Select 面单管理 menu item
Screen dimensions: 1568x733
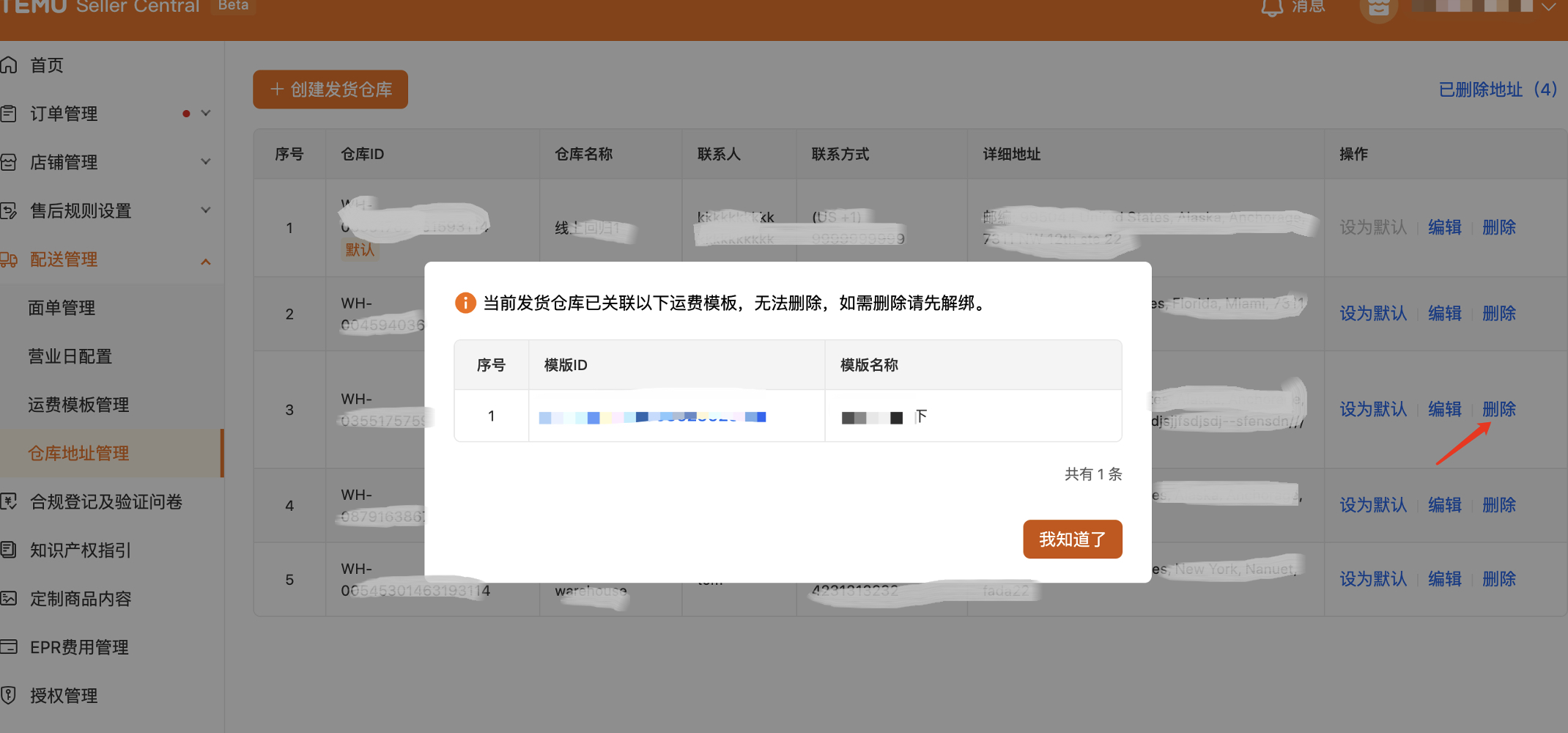pos(62,308)
